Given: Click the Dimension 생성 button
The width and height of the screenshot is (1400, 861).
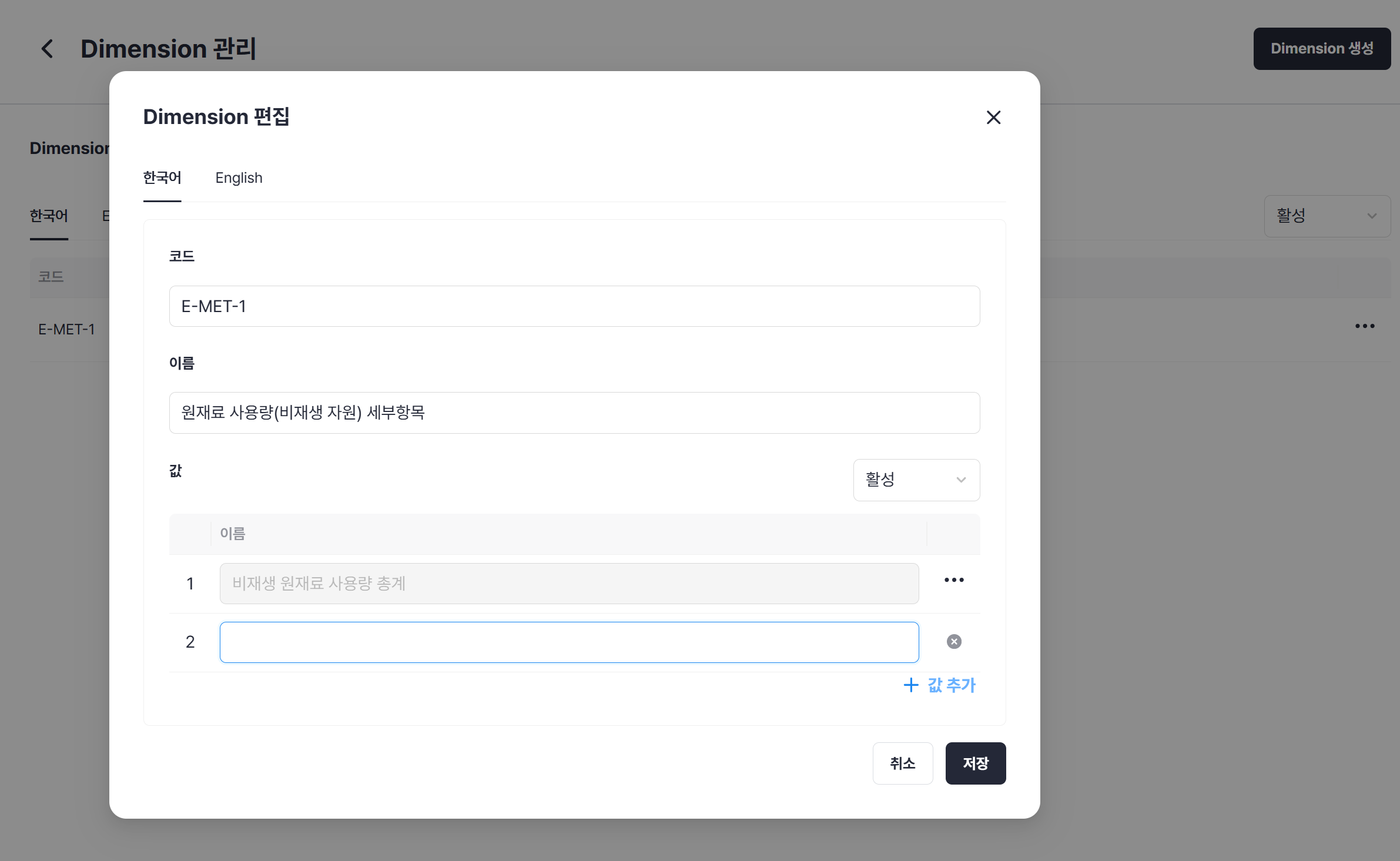Looking at the screenshot, I should coord(1321,49).
